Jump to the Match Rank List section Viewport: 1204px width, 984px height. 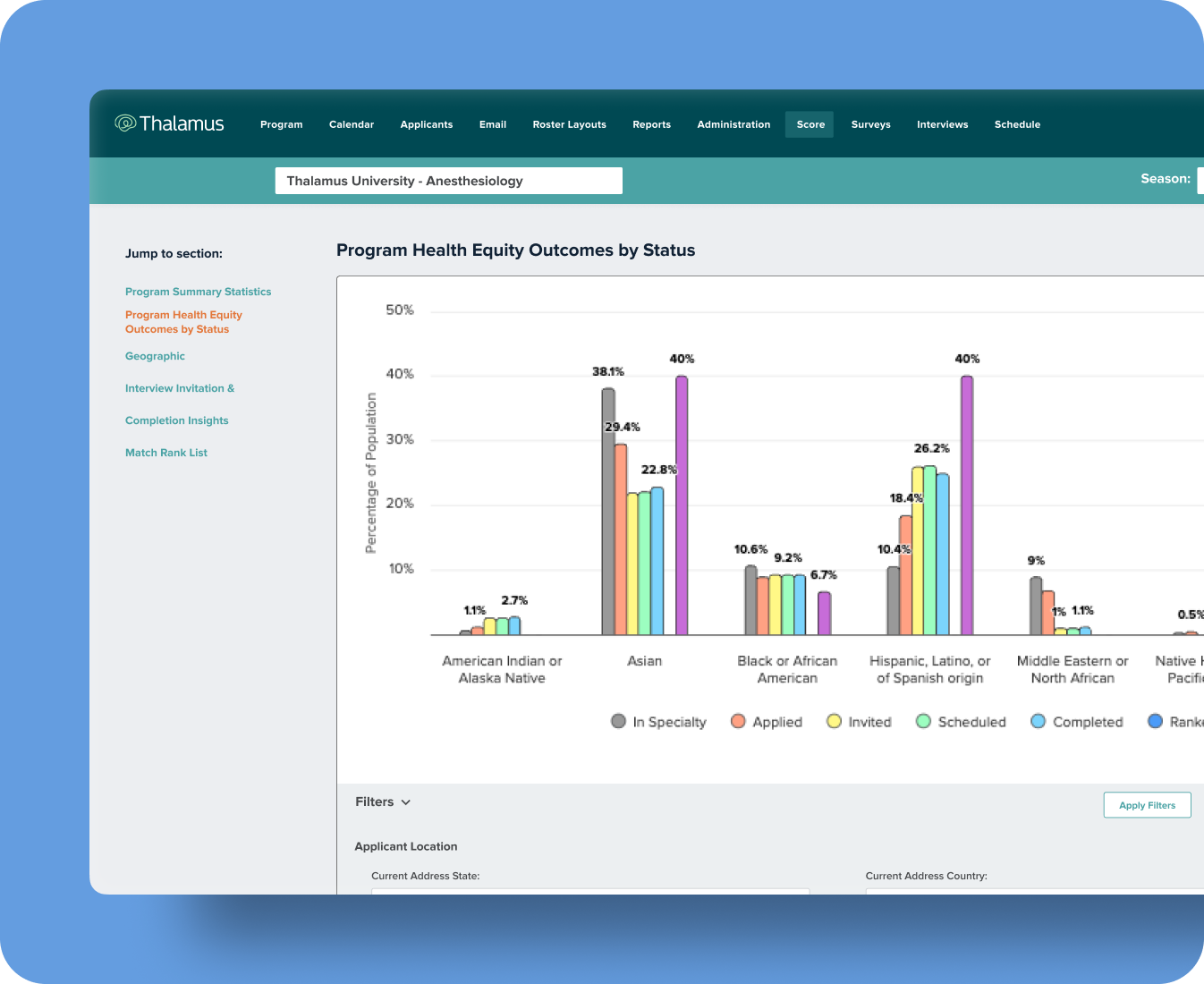(166, 453)
